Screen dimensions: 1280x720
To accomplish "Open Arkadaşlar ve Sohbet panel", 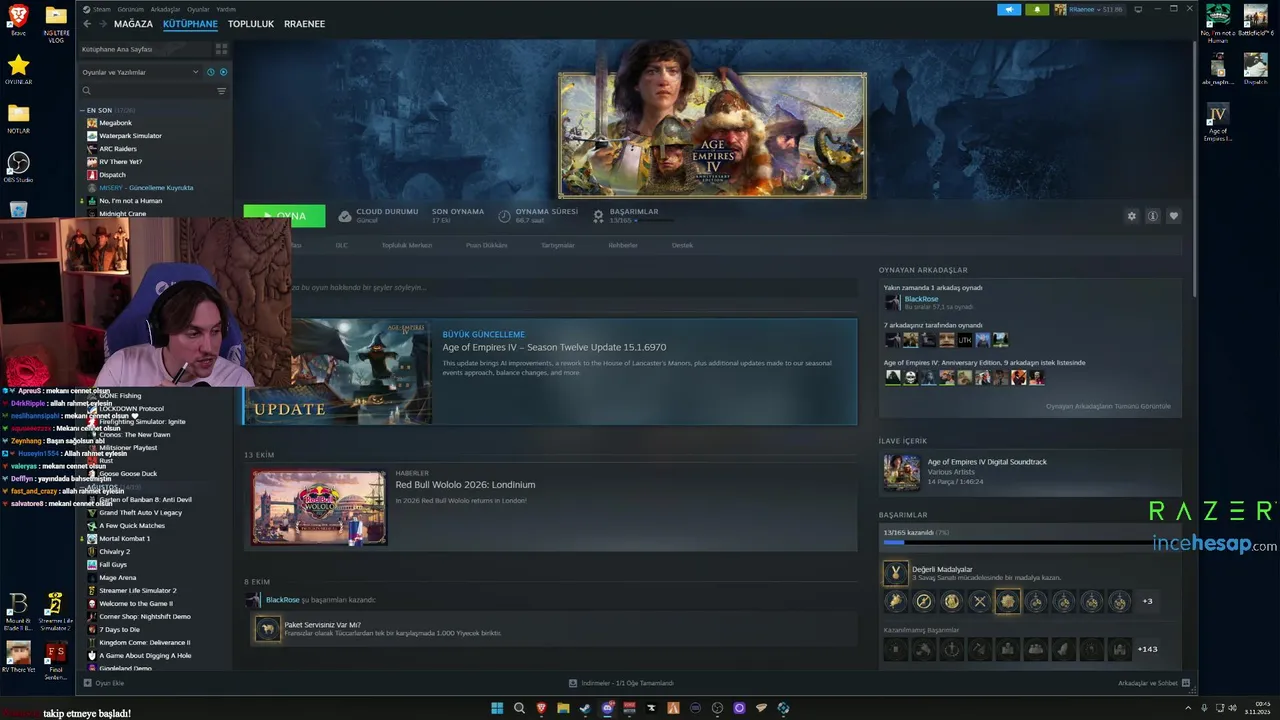I will (1153, 683).
